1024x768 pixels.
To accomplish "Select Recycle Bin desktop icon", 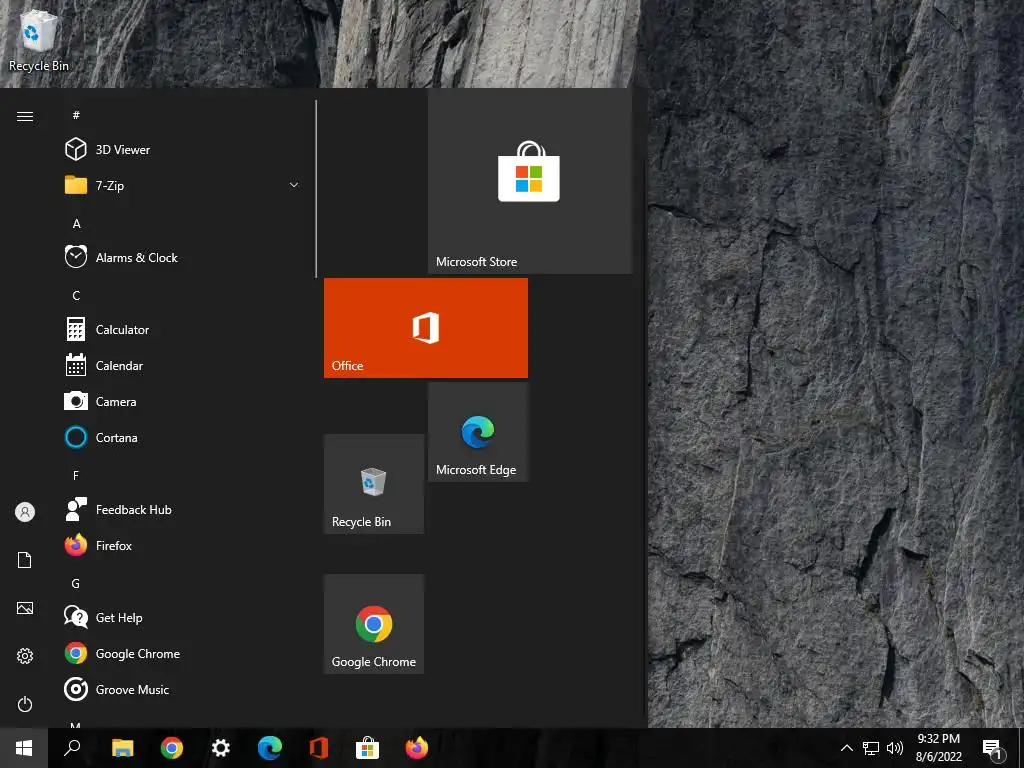I will click(38, 40).
